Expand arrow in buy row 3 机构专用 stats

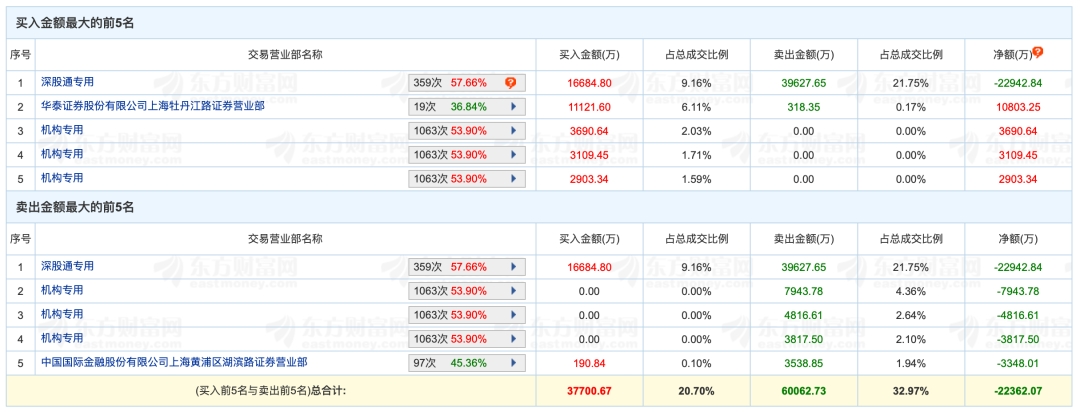(513, 131)
